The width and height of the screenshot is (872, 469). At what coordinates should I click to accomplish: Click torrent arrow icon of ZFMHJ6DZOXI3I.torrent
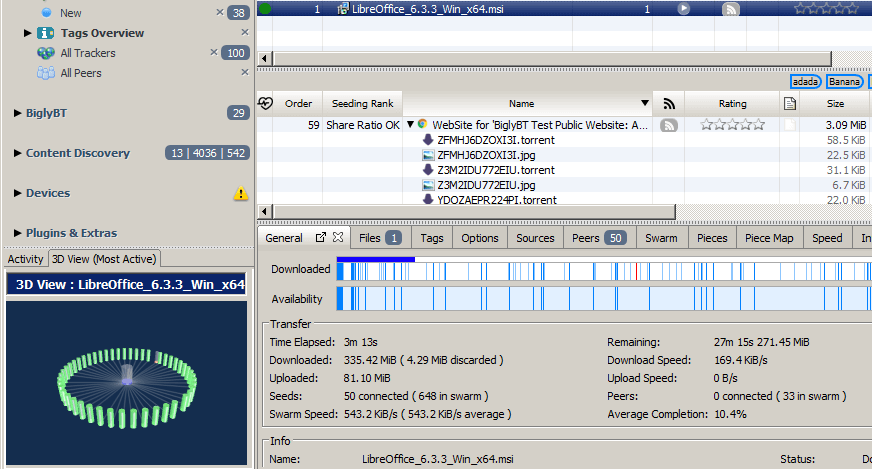click(428, 140)
